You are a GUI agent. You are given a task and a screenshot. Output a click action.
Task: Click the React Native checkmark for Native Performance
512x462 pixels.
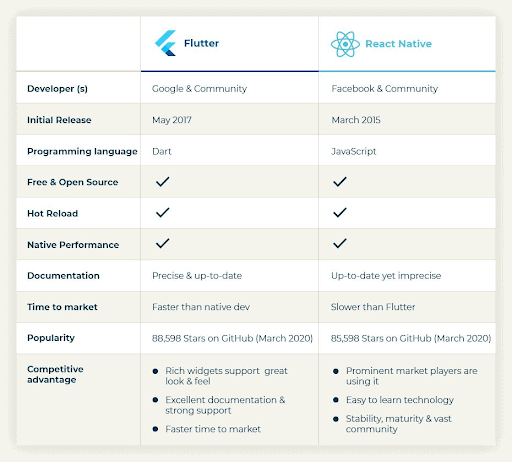[340, 243]
